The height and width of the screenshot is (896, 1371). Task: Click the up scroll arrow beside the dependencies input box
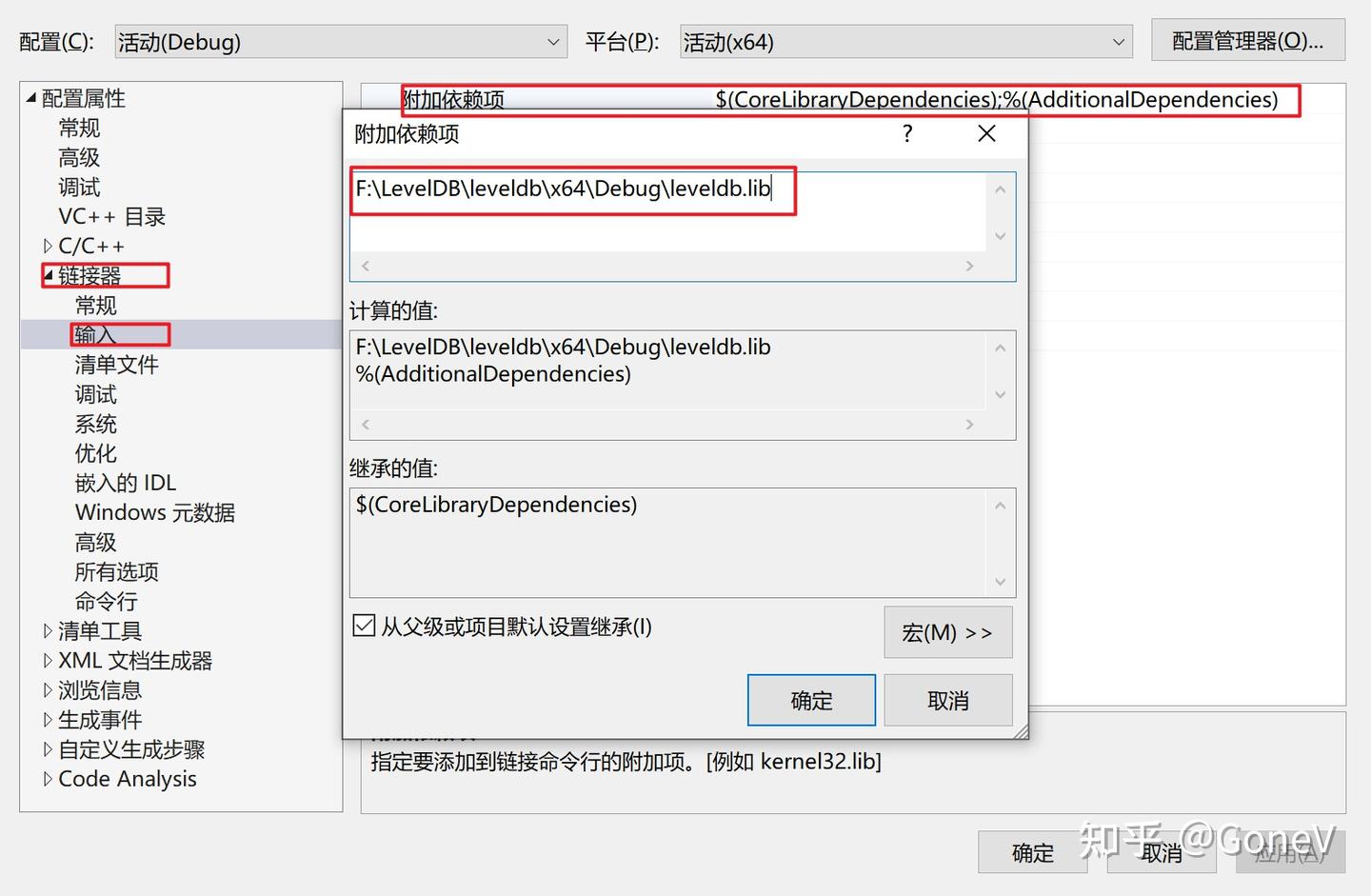[x=1000, y=189]
